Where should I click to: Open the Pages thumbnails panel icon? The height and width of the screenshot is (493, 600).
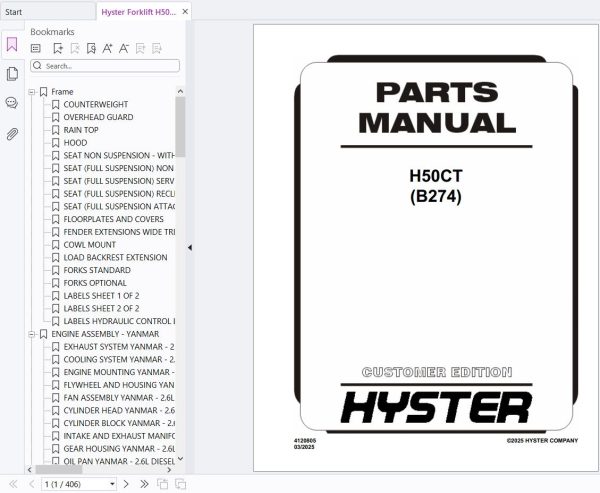[12, 73]
